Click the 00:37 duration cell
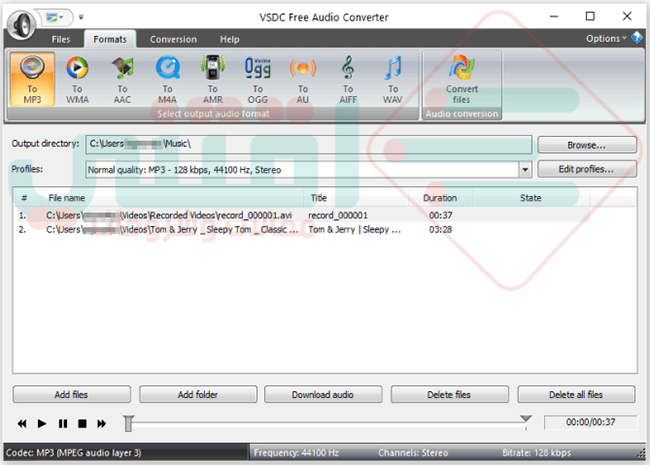 click(441, 216)
